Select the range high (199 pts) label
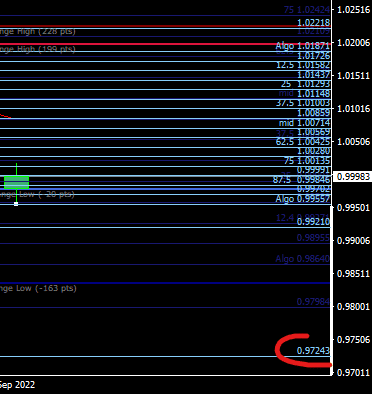 point(38,49)
